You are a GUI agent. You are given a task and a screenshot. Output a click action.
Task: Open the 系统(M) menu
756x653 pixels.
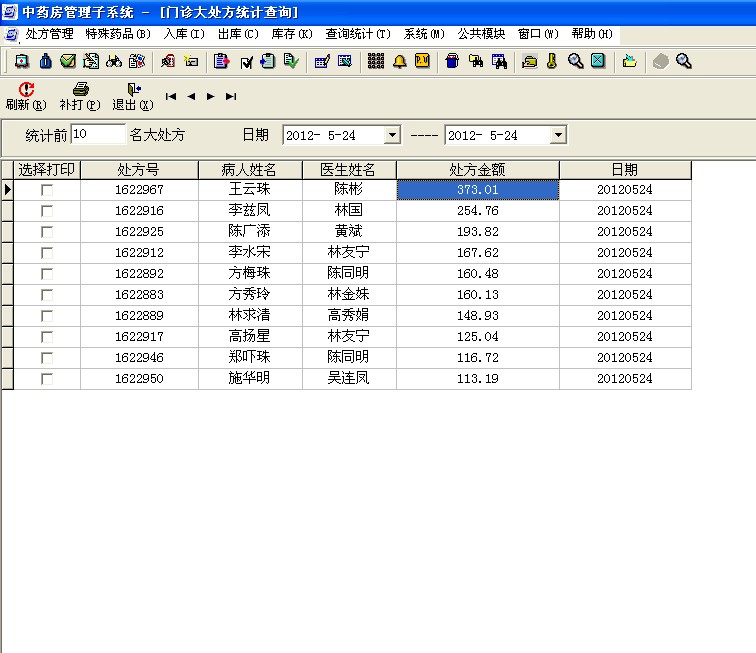pyautogui.click(x=424, y=34)
